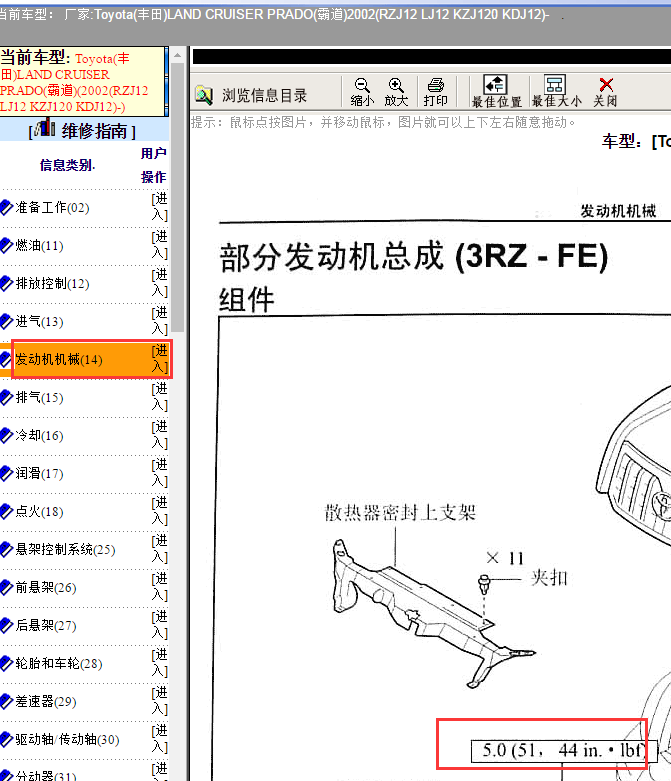Viewport: 671px width, 781px height.
Task: Open 浏览信息目录 browse catalog icon
Action: (204, 95)
